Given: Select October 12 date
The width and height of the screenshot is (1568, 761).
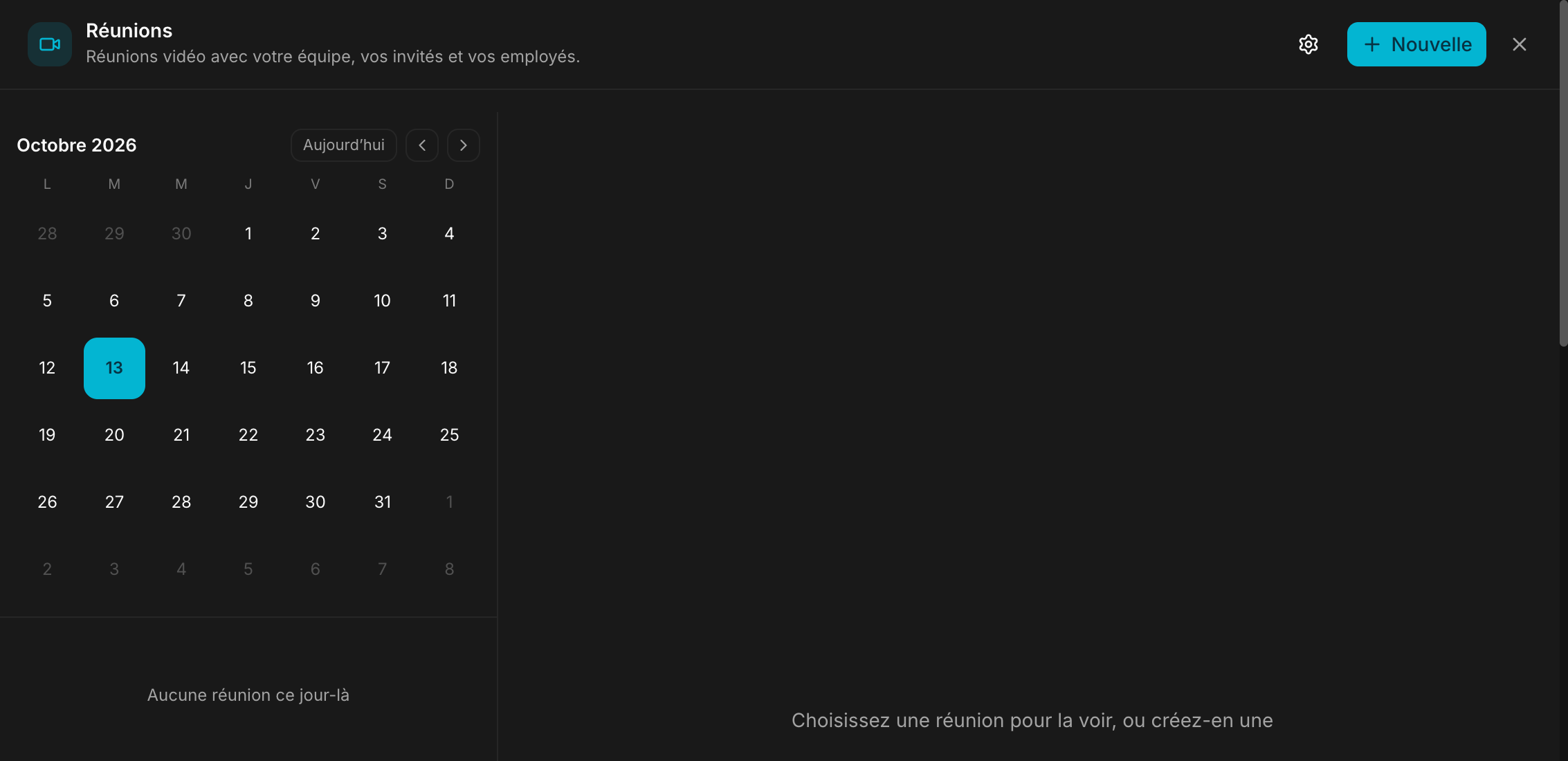Looking at the screenshot, I should click(47, 368).
